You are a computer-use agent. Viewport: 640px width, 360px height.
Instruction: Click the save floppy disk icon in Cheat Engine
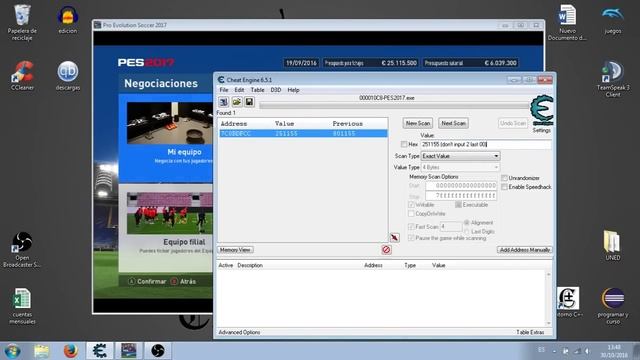pos(249,102)
